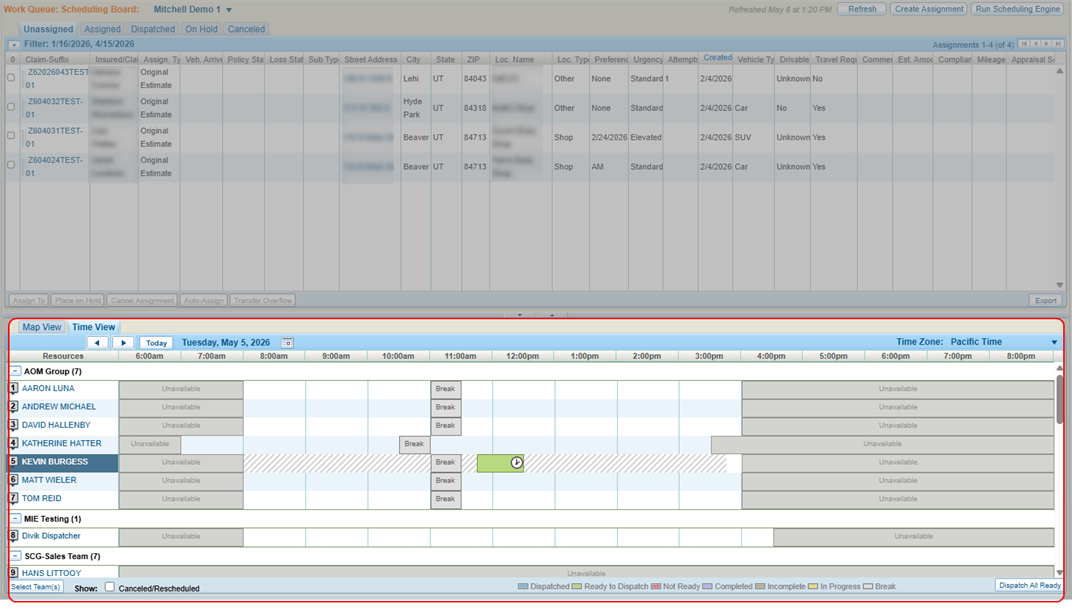Open claim link Z604031TEST-01
This screenshot has height=609, width=1072.
pyautogui.click(x=55, y=137)
